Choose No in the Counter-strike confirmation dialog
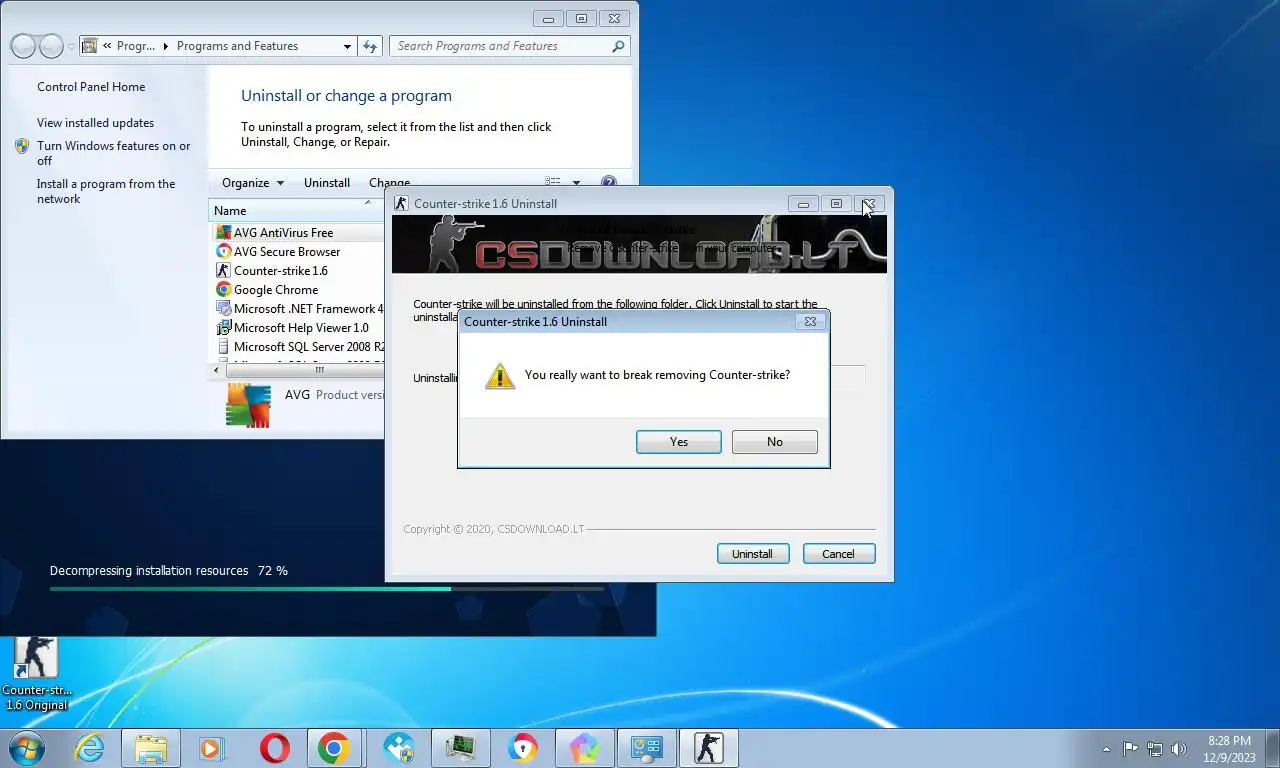The height and width of the screenshot is (768, 1280). pyautogui.click(x=774, y=442)
